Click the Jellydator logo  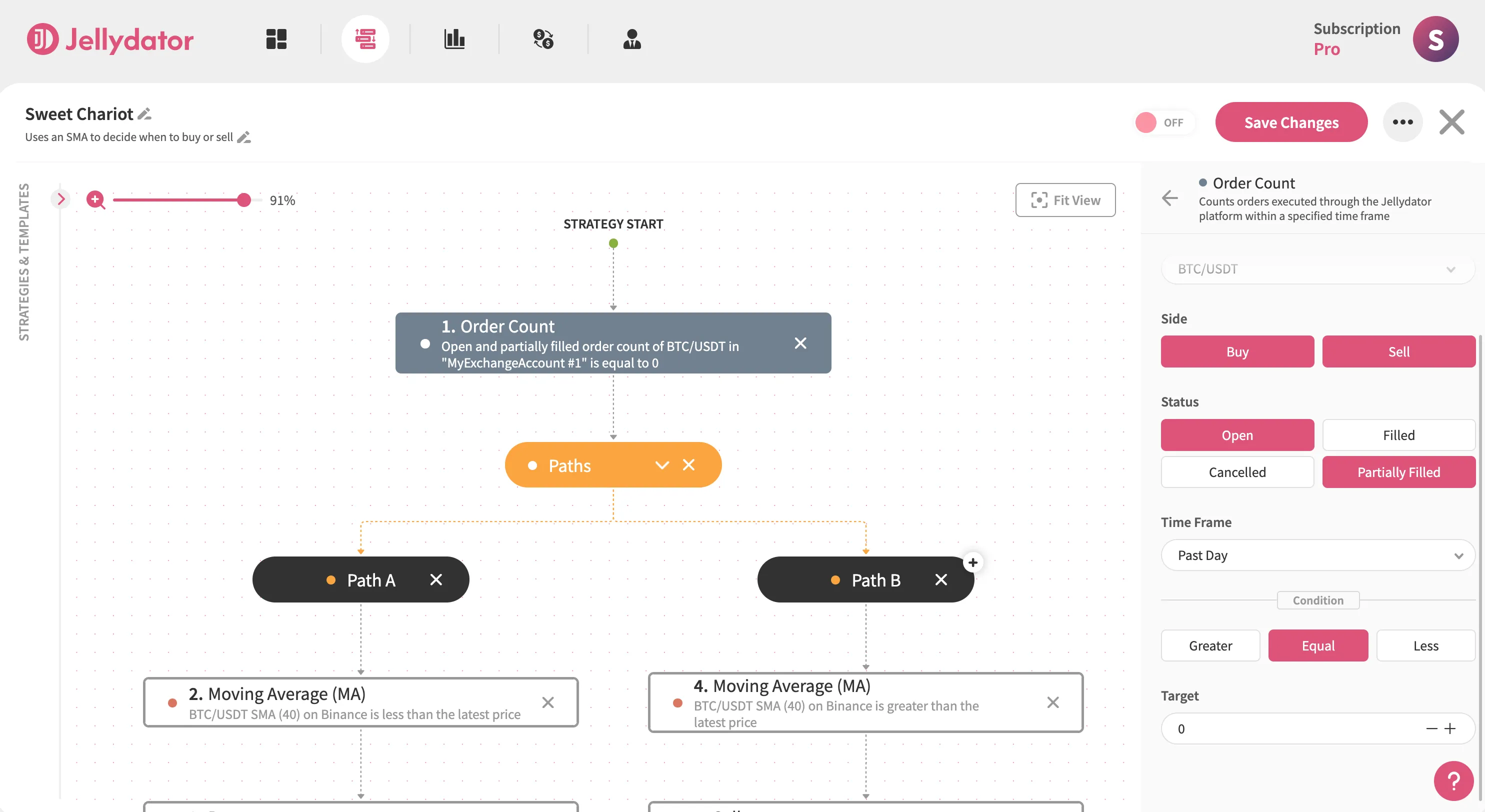(110, 39)
